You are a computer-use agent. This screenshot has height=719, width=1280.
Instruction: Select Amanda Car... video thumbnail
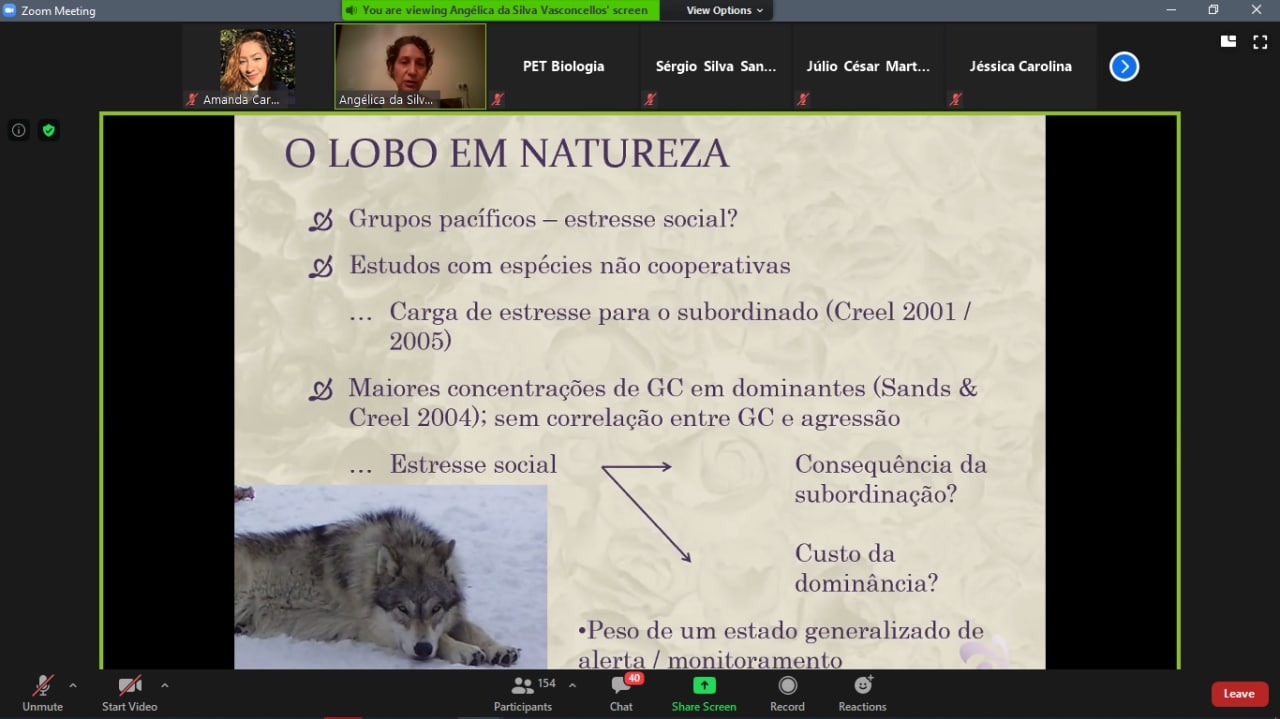click(x=257, y=66)
